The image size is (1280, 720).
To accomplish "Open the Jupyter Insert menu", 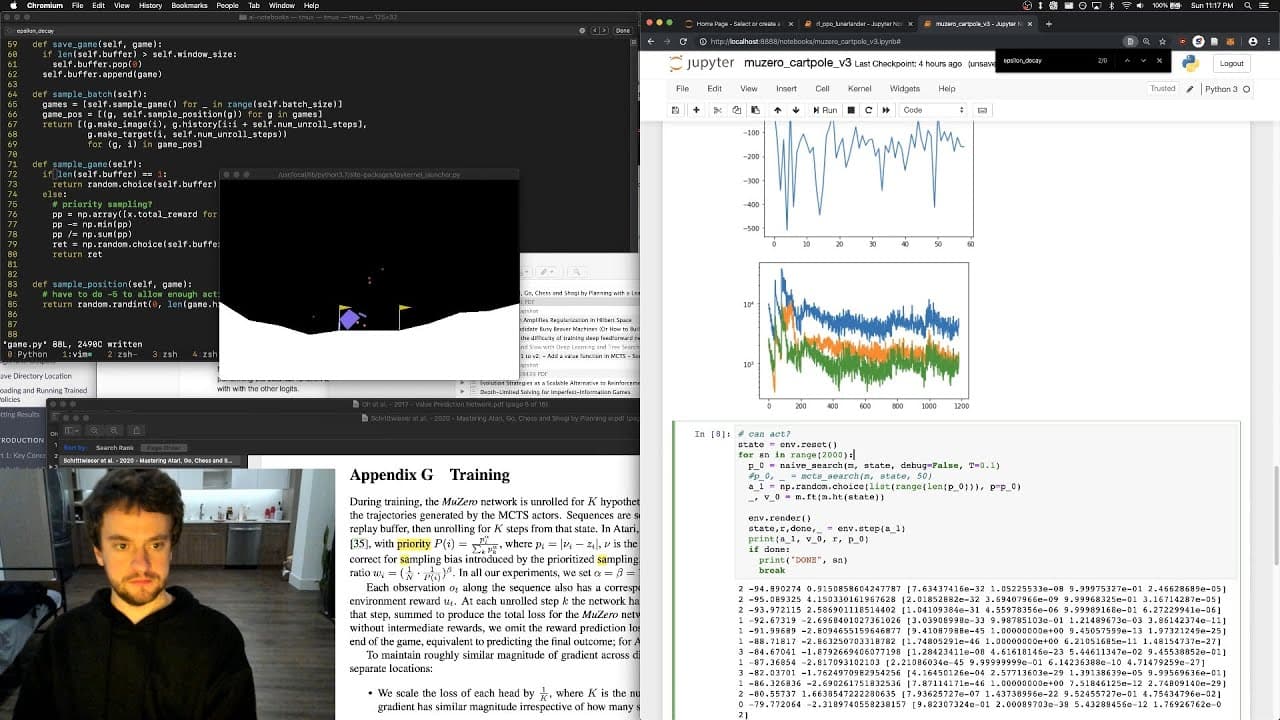I will tap(786, 89).
